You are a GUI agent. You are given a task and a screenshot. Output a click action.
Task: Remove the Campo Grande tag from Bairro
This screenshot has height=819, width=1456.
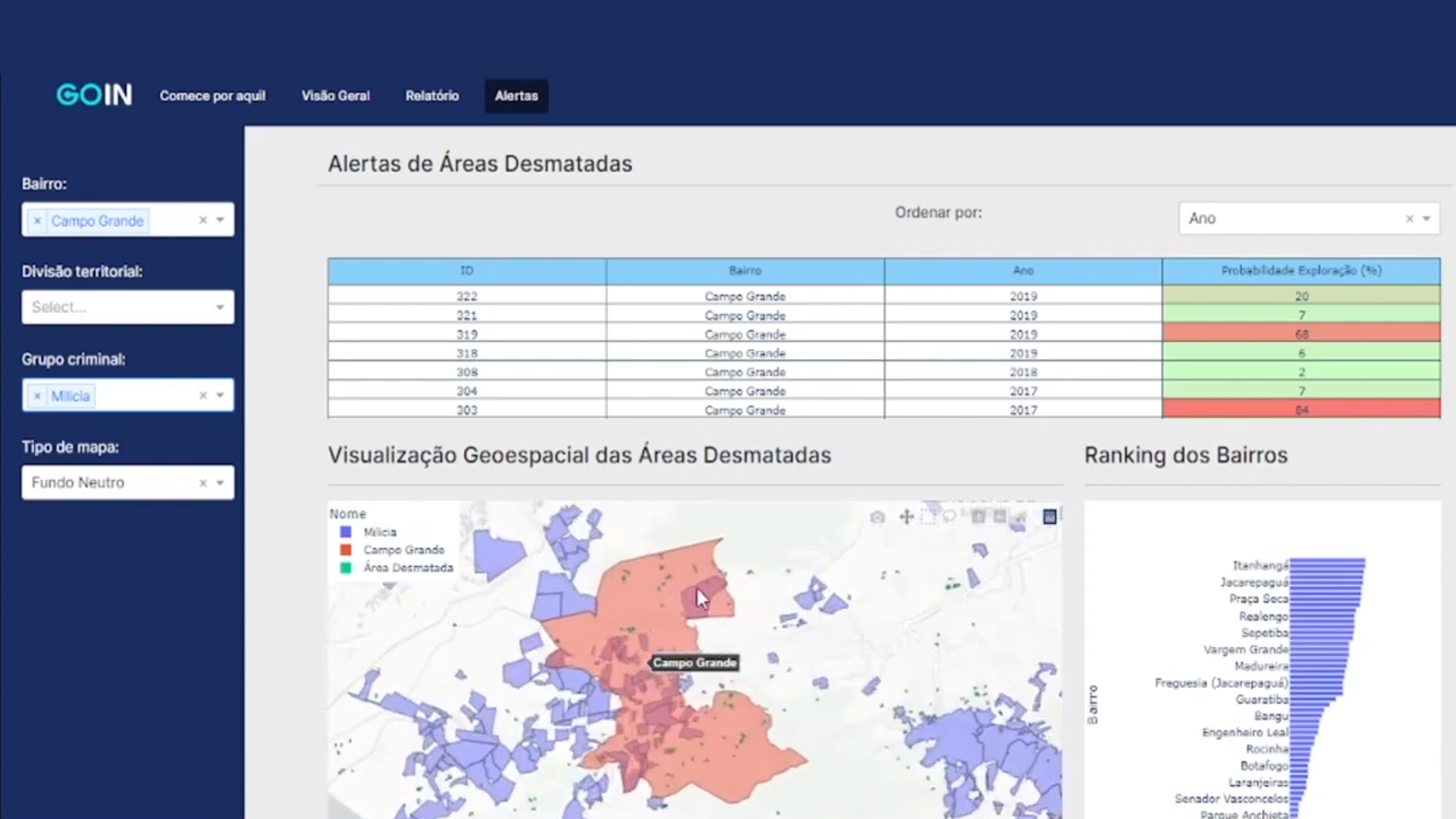[x=37, y=221]
